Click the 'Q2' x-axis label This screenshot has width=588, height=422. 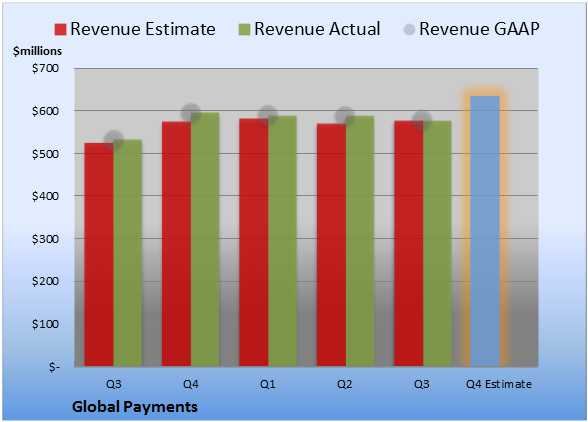coord(345,384)
